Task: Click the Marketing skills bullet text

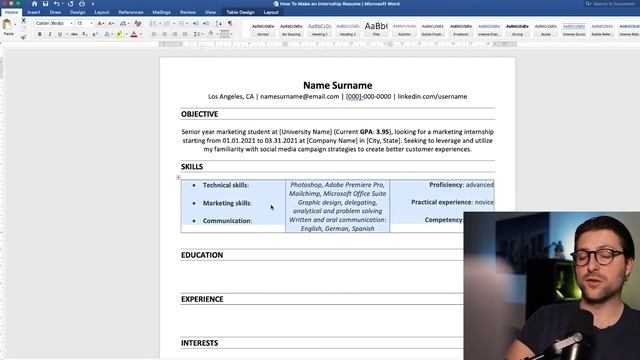Action: [227, 203]
